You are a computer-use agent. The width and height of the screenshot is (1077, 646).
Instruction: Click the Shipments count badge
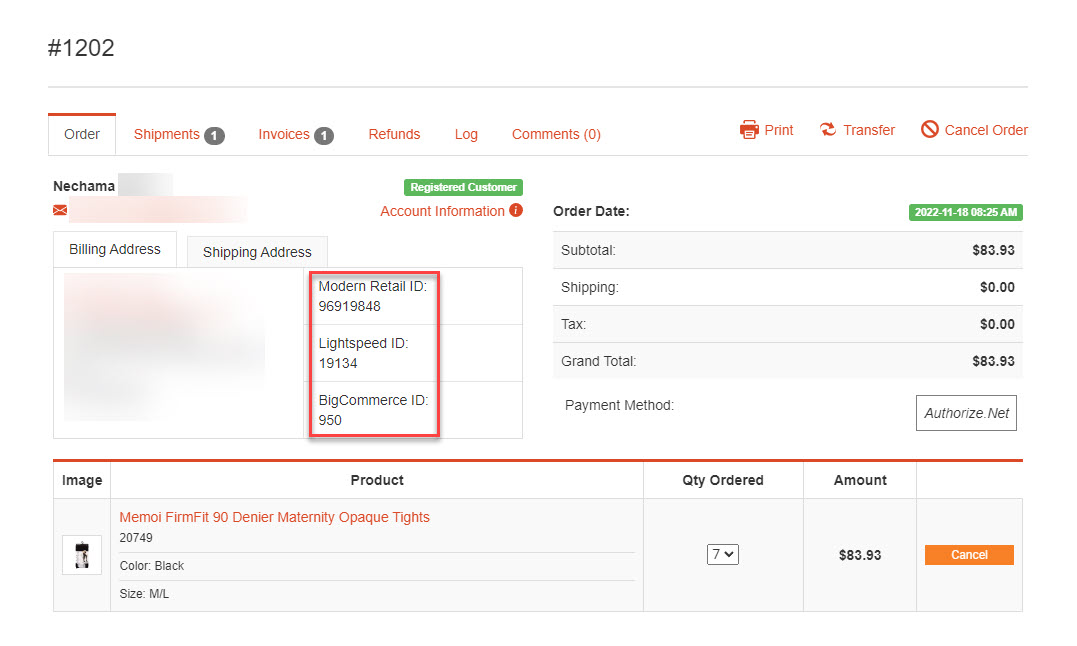click(214, 135)
